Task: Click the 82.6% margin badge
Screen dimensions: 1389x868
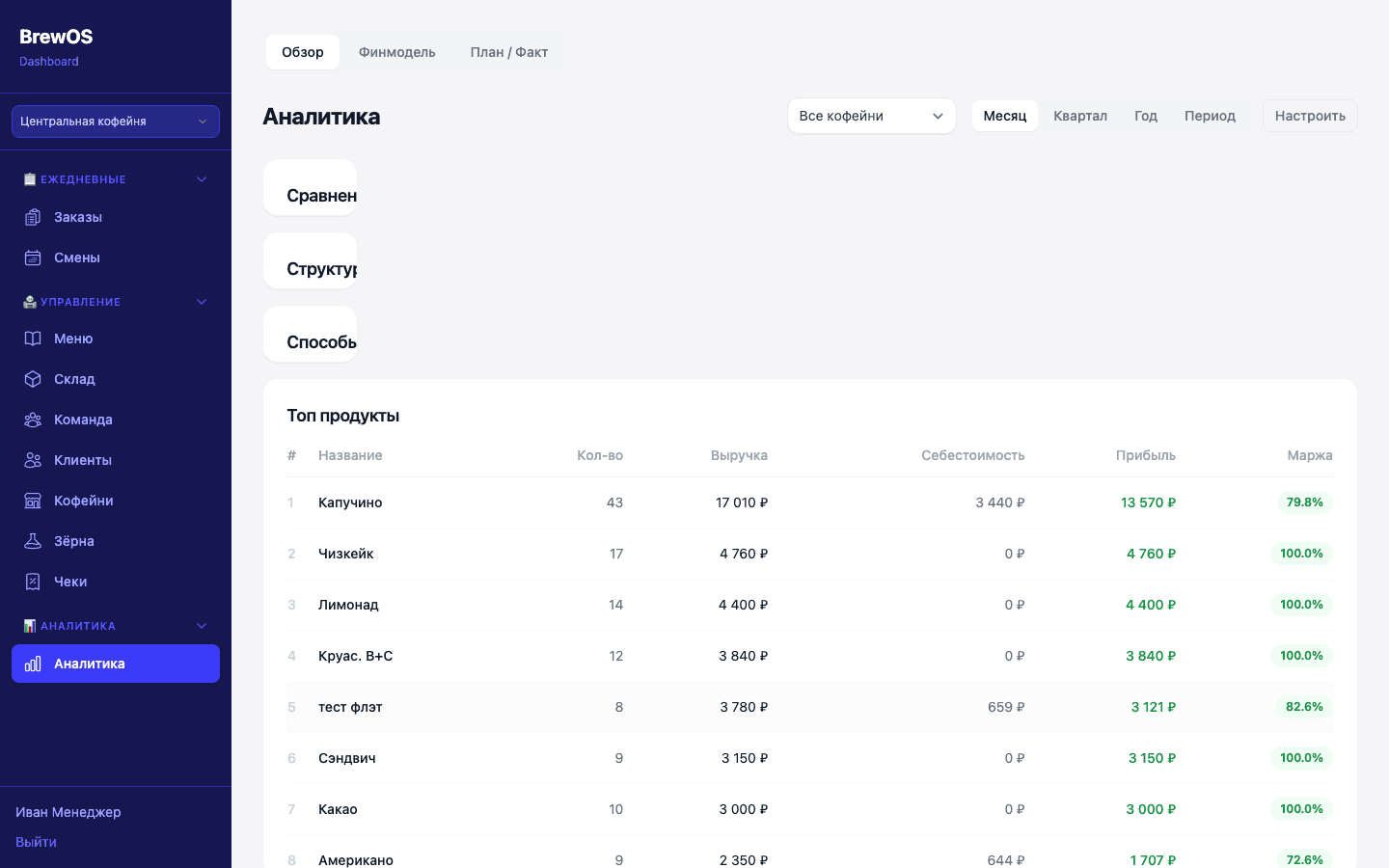Action: click(1304, 707)
